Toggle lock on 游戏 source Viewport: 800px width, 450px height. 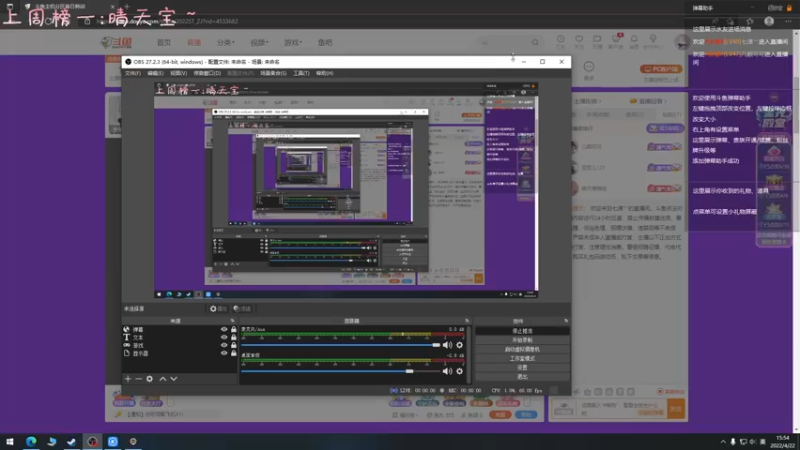pyautogui.click(x=234, y=345)
